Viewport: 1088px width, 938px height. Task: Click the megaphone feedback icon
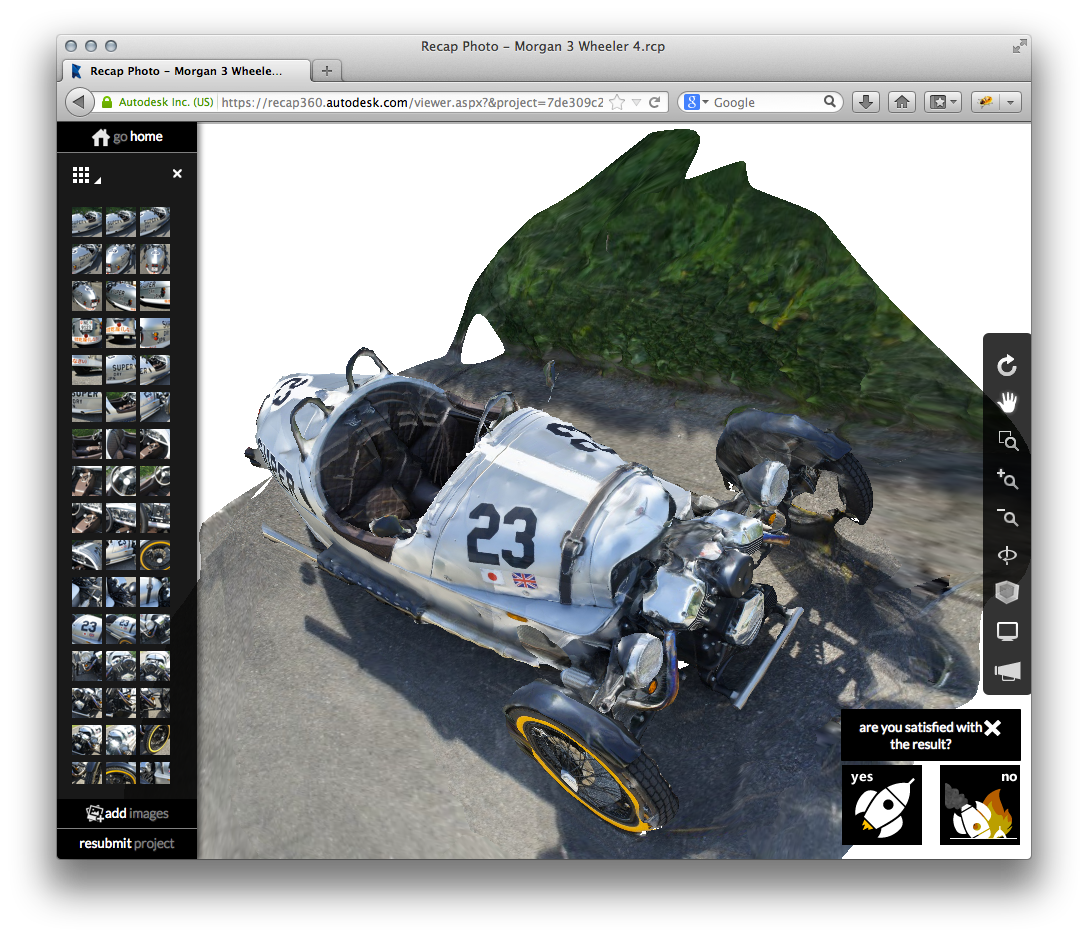click(x=1007, y=671)
